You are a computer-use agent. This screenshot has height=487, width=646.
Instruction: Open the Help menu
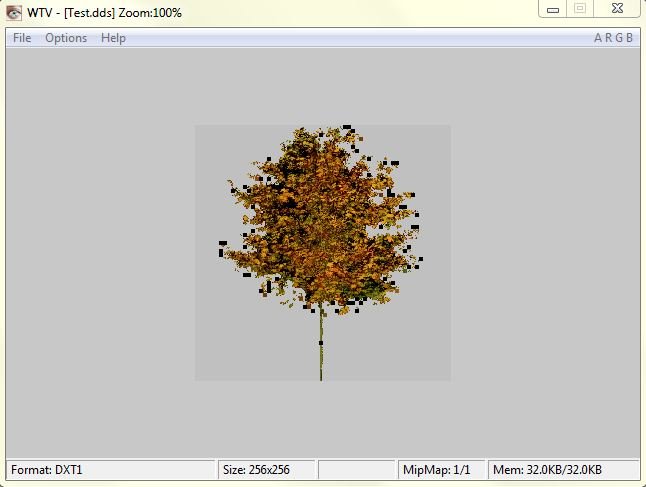[113, 38]
